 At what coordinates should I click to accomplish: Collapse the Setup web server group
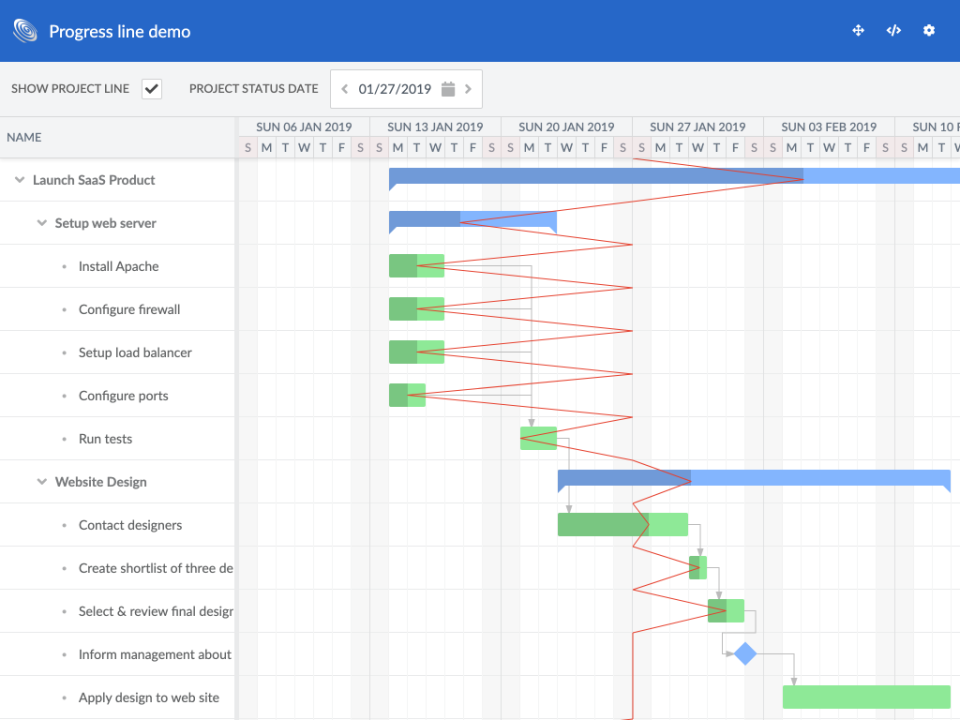coord(42,223)
